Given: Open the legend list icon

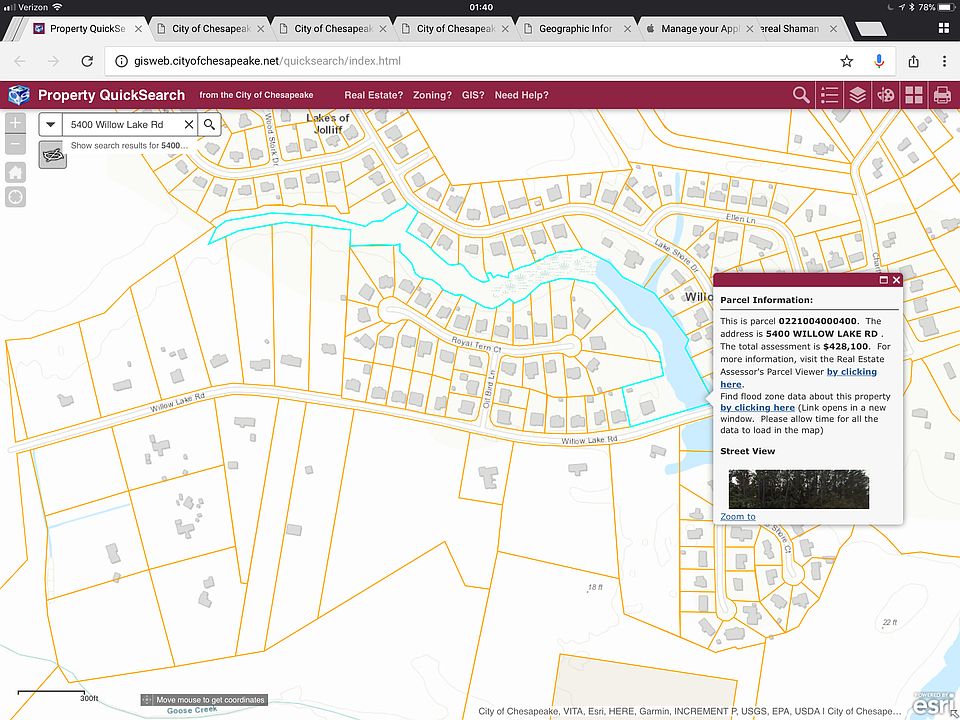Looking at the screenshot, I should point(829,95).
